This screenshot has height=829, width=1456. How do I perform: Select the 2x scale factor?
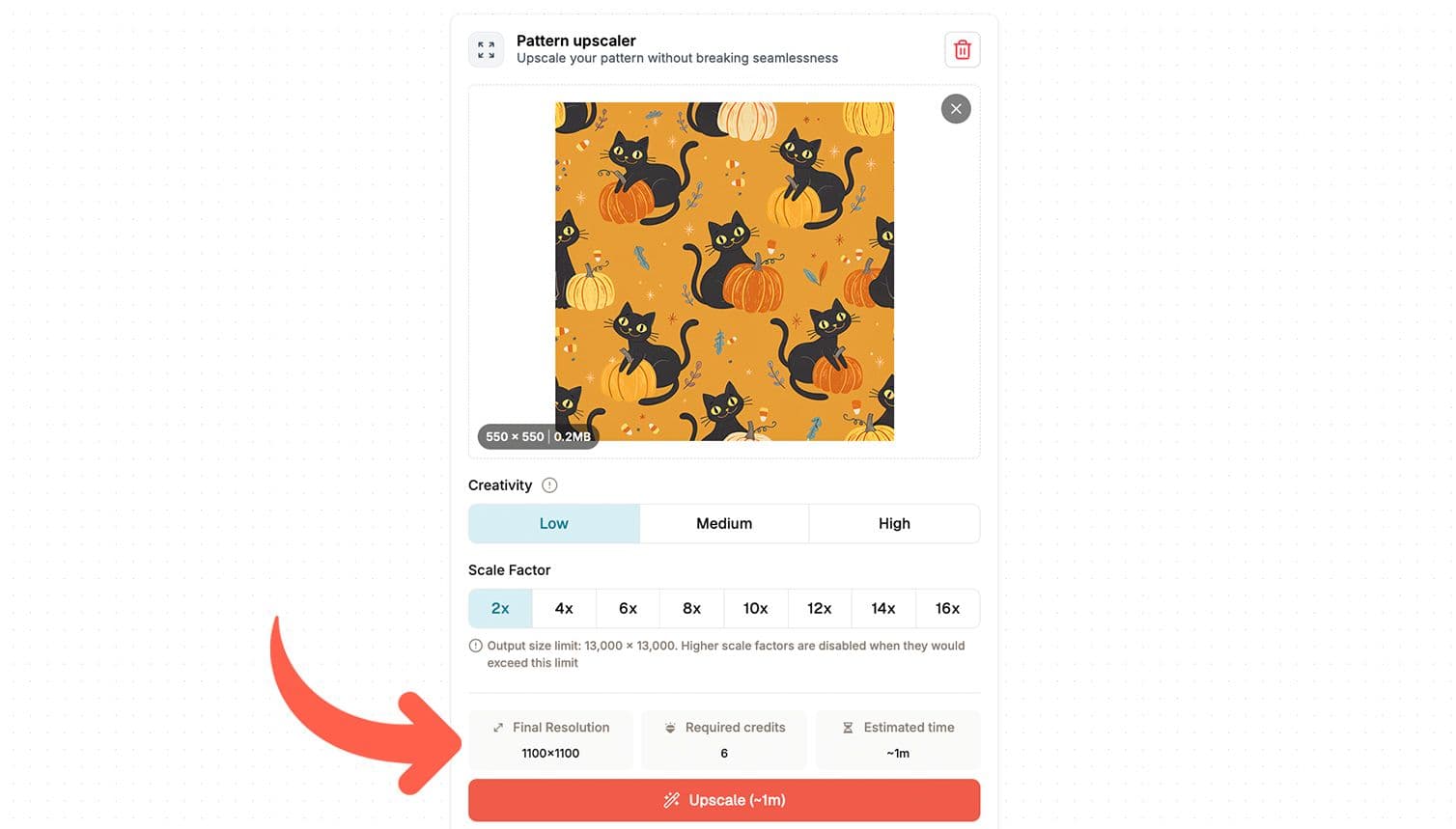(500, 608)
